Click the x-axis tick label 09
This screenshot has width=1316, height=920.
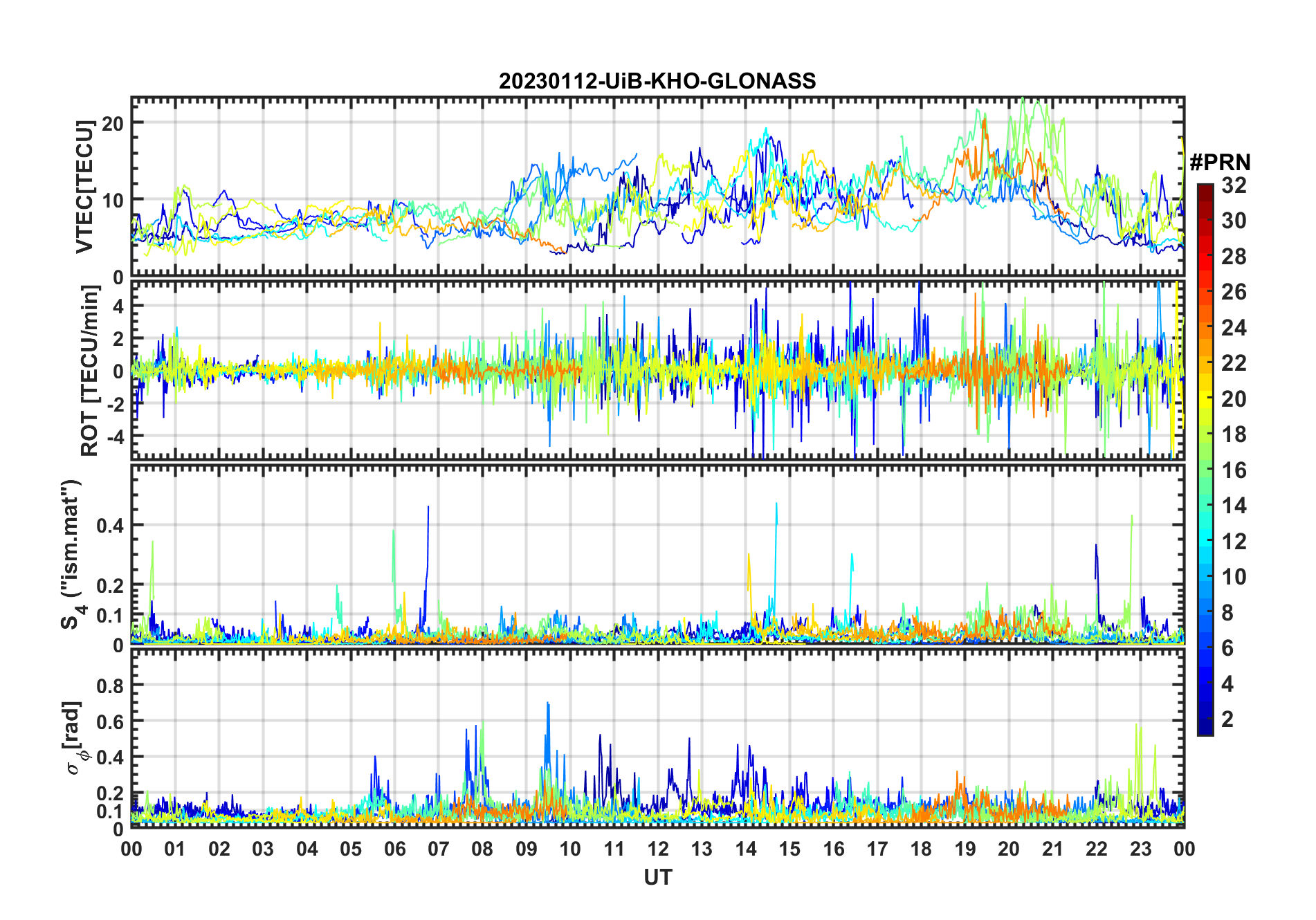(527, 849)
